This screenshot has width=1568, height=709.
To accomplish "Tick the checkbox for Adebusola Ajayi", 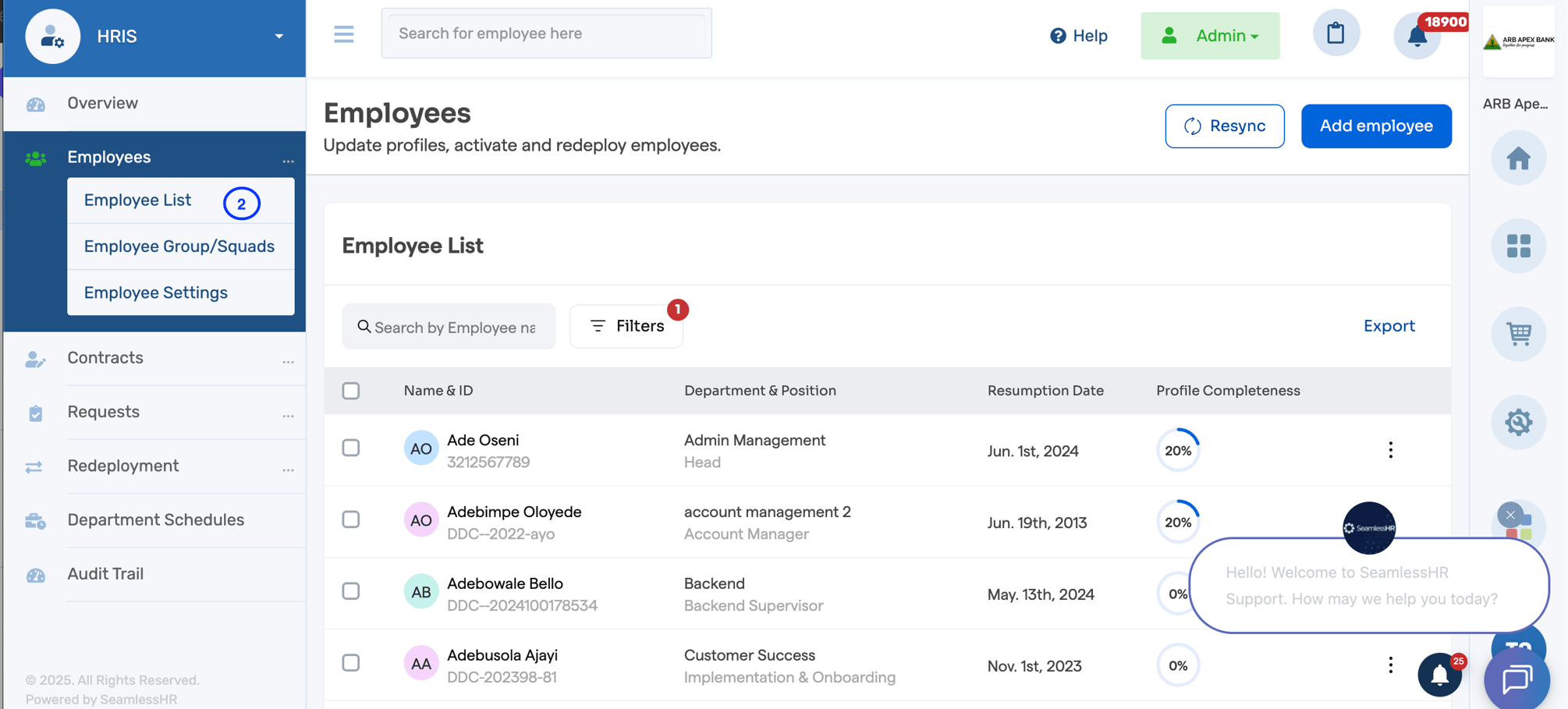I will click(351, 663).
